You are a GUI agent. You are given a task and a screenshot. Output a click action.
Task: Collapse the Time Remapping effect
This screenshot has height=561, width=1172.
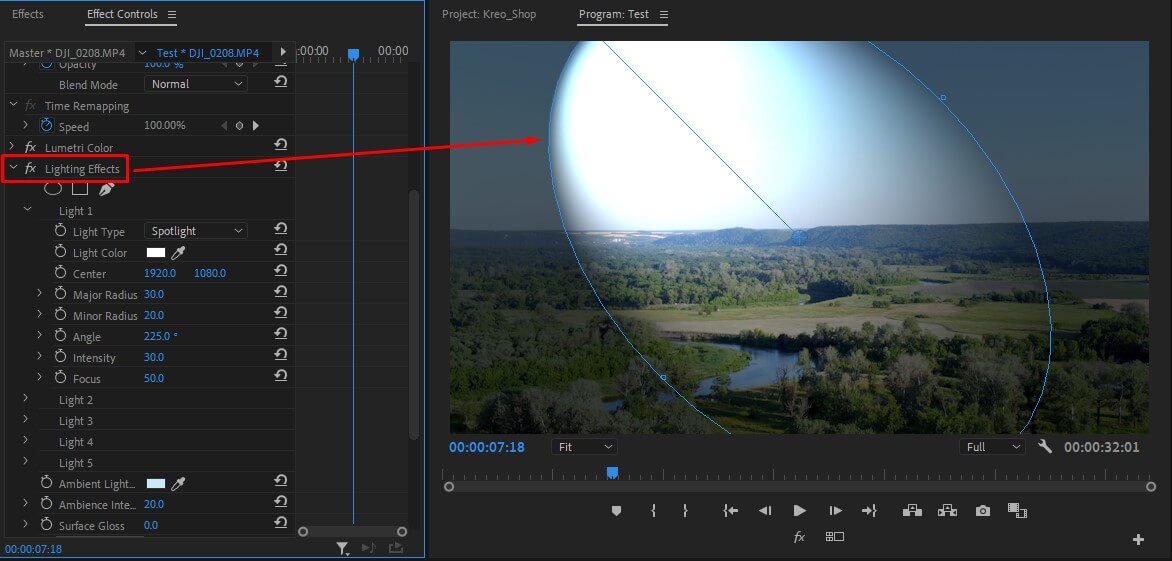click(x=13, y=105)
